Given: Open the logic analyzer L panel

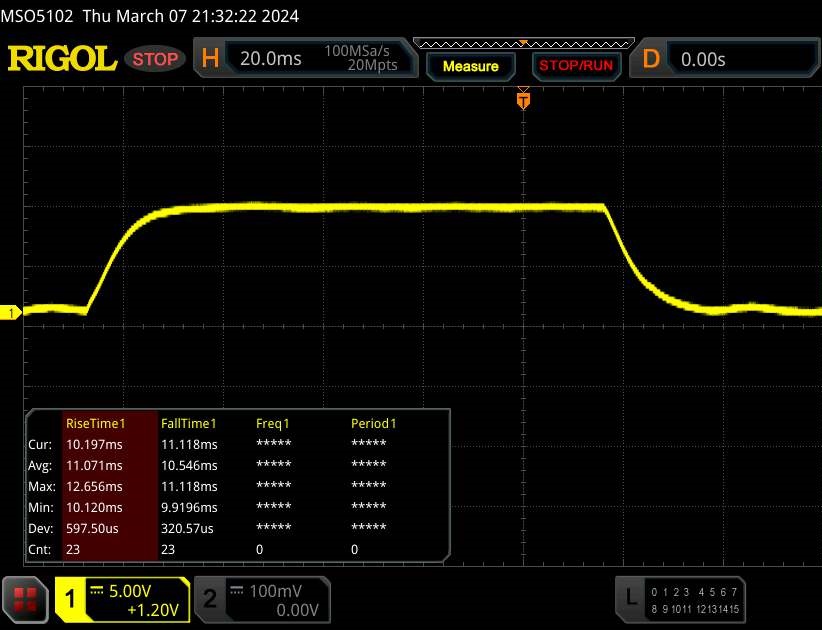Looking at the screenshot, I should tap(680, 600).
